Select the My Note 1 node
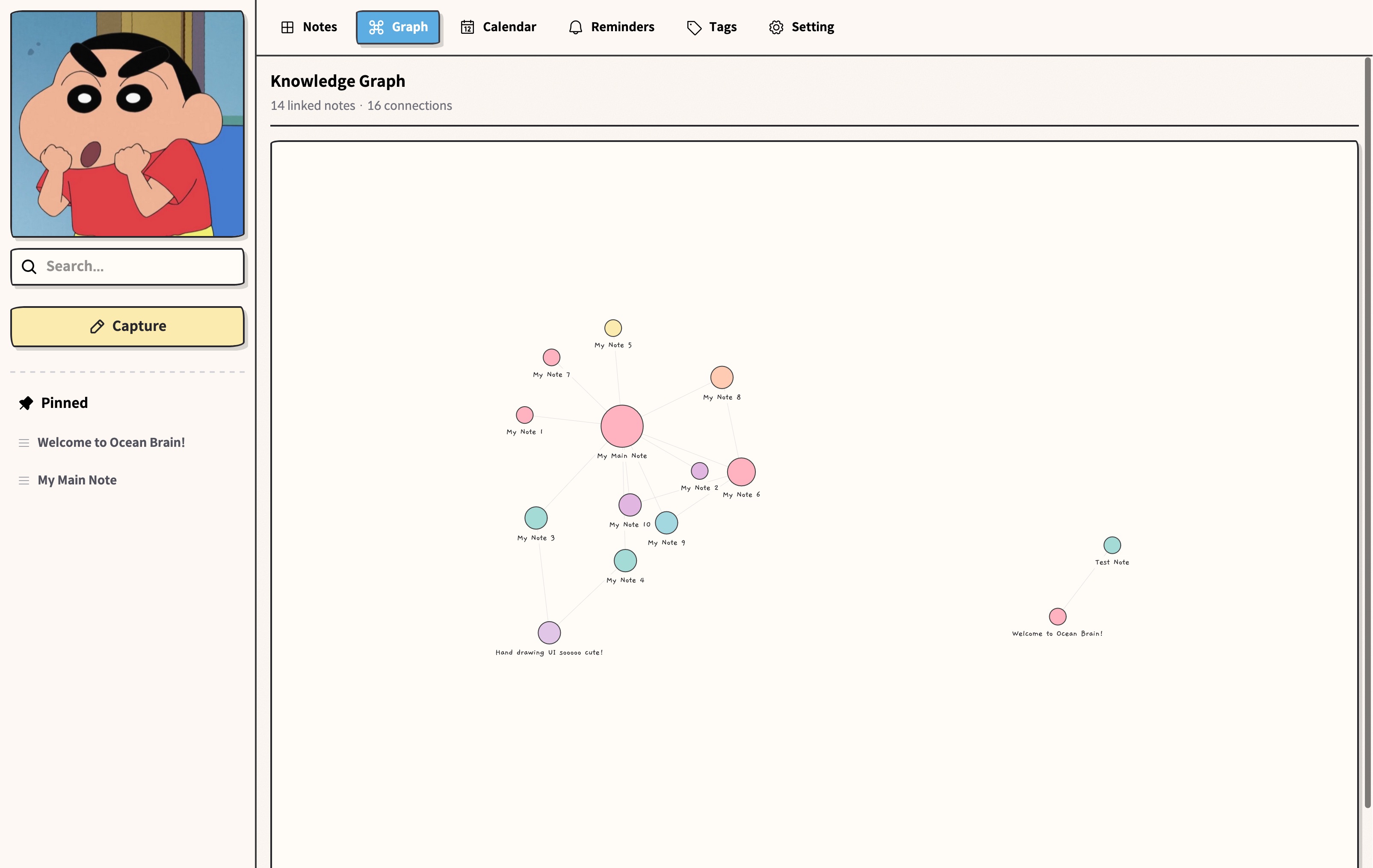The height and width of the screenshot is (868, 1373). pos(524,414)
